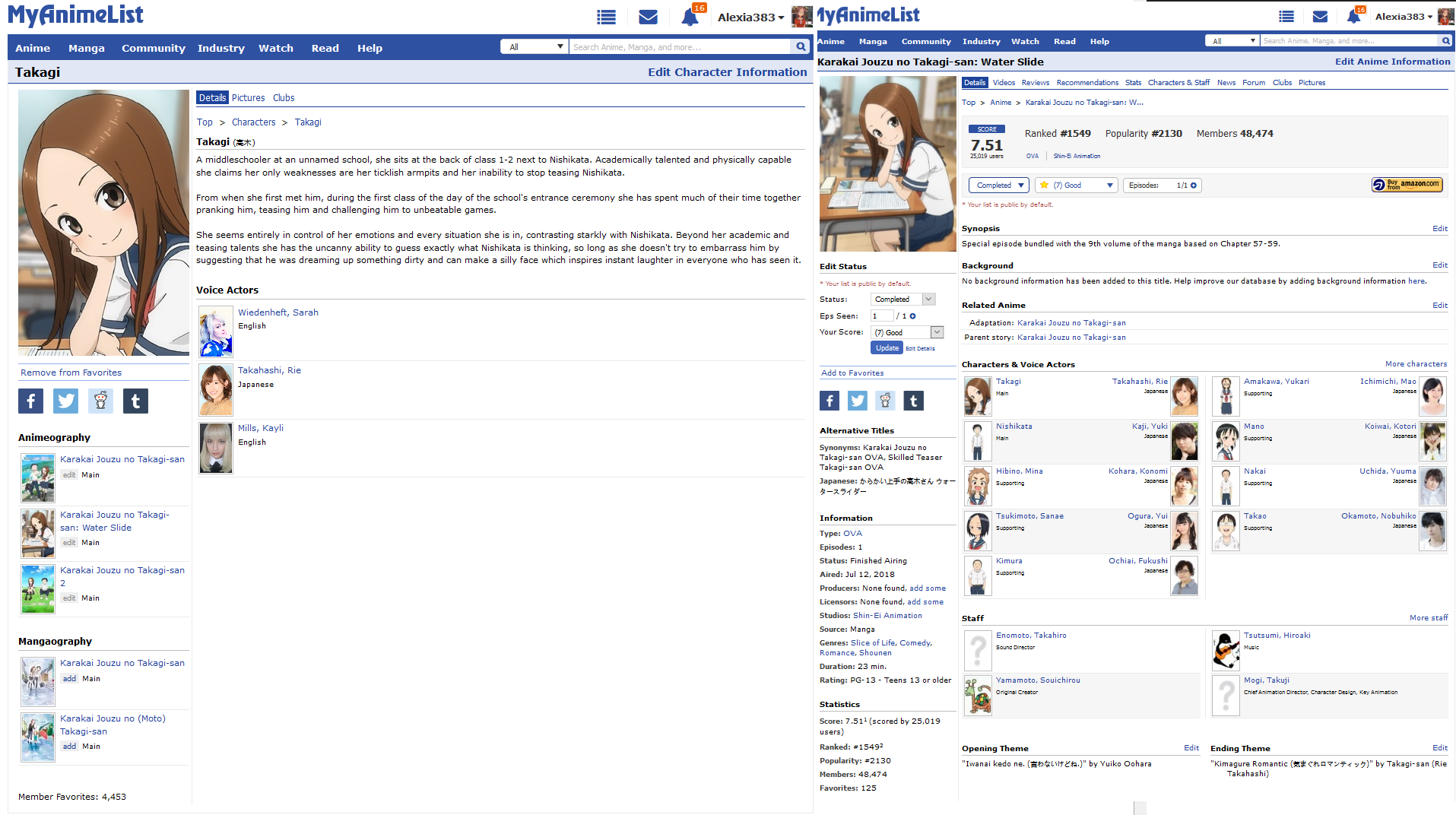The image size is (1456, 815).
Task: Share Takagi on Reddit in left window
Action: click(x=100, y=401)
